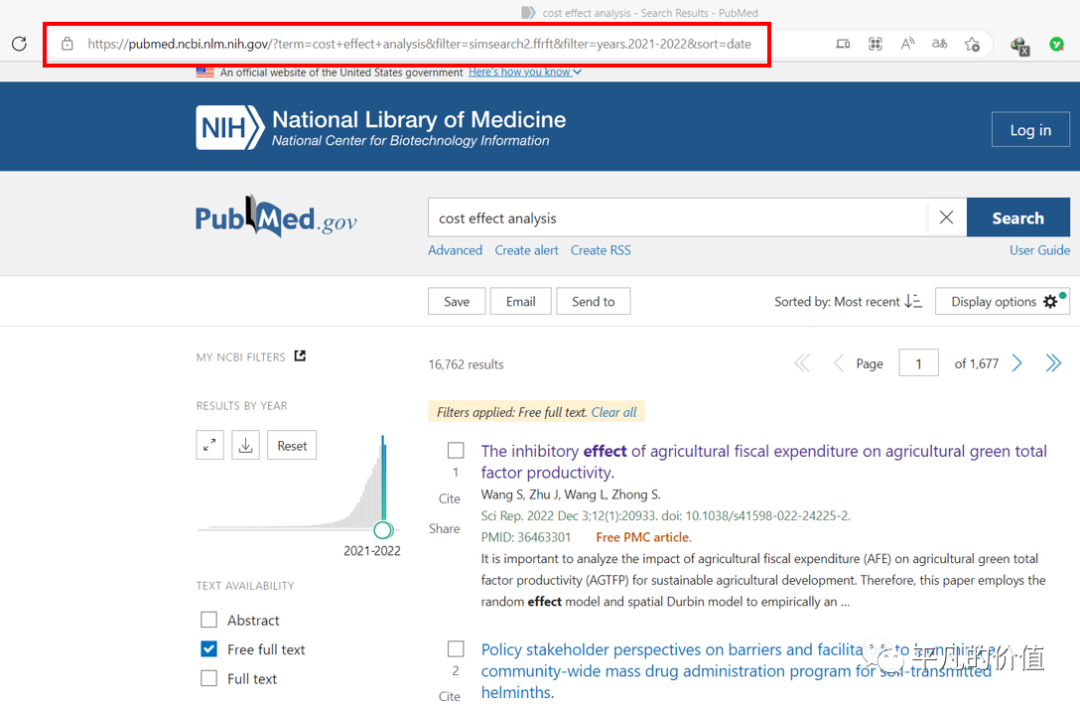Image resolution: width=1080 pixels, height=706 pixels.
Task: Click the NIH logo
Action: [x=229, y=127]
